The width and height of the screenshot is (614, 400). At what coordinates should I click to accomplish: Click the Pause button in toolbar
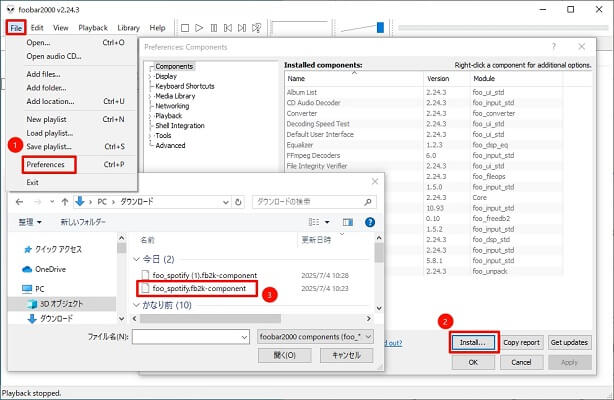[x=214, y=28]
